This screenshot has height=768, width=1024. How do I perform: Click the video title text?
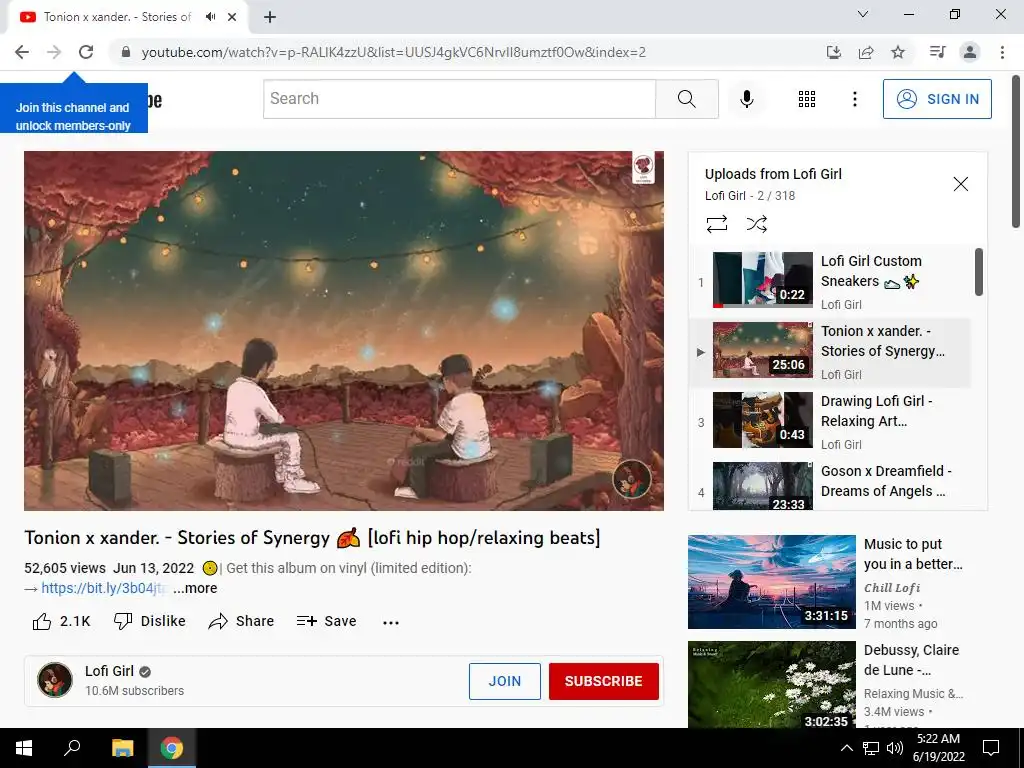click(x=312, y=537)
